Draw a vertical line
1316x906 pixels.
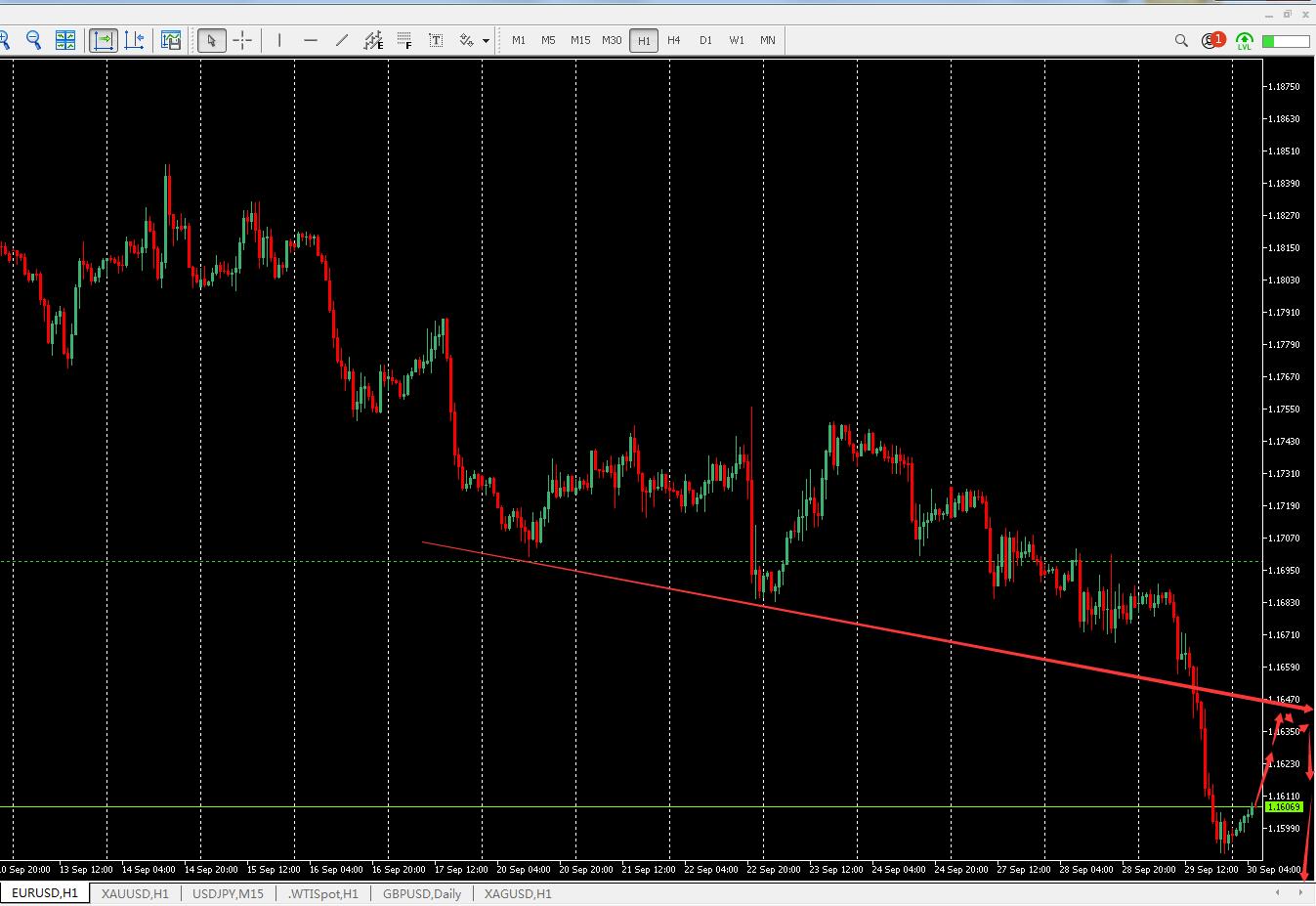click(279, 40)
